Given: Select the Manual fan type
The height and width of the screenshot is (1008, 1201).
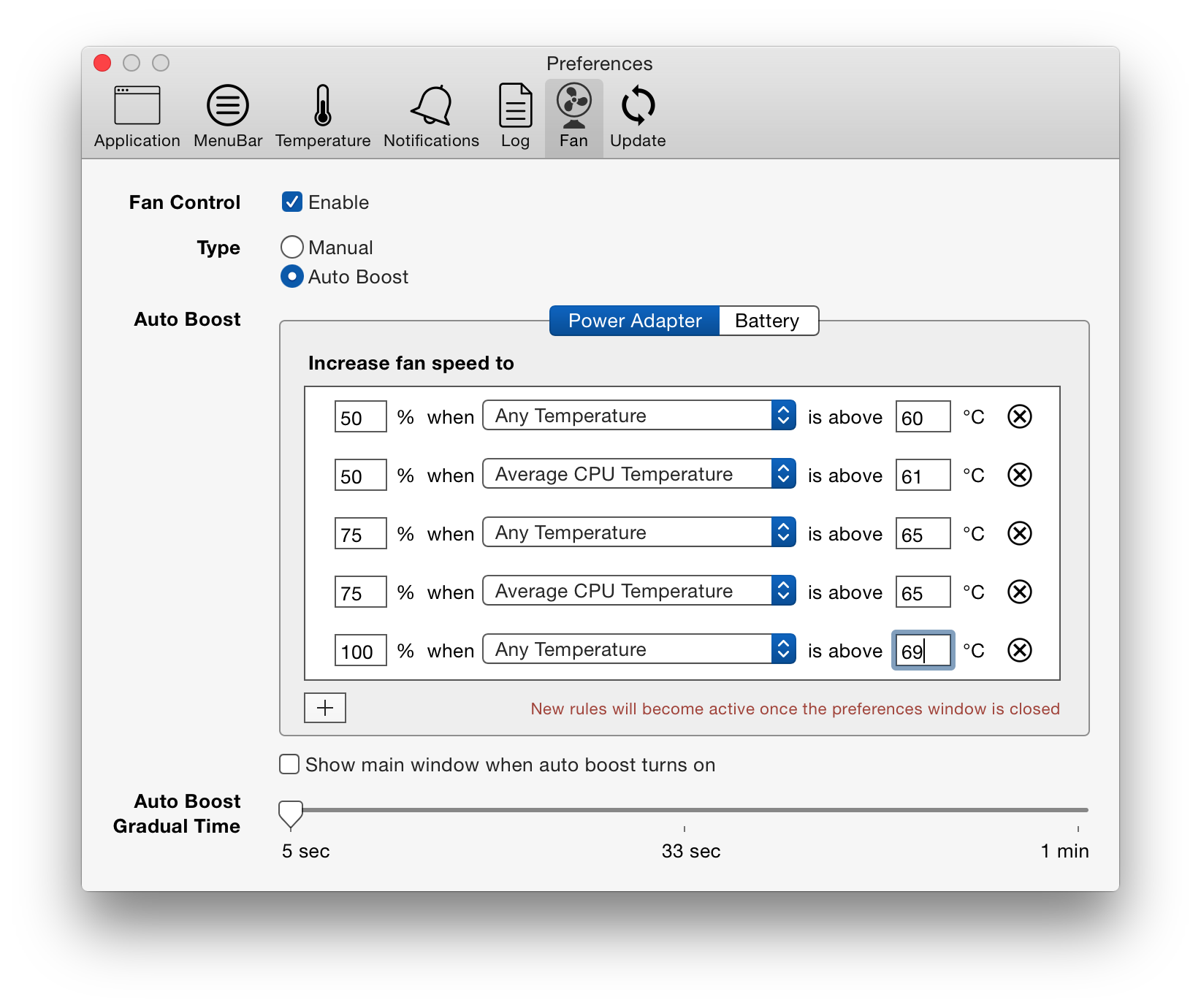Looking at the screenshot, I should coord(292,247).
